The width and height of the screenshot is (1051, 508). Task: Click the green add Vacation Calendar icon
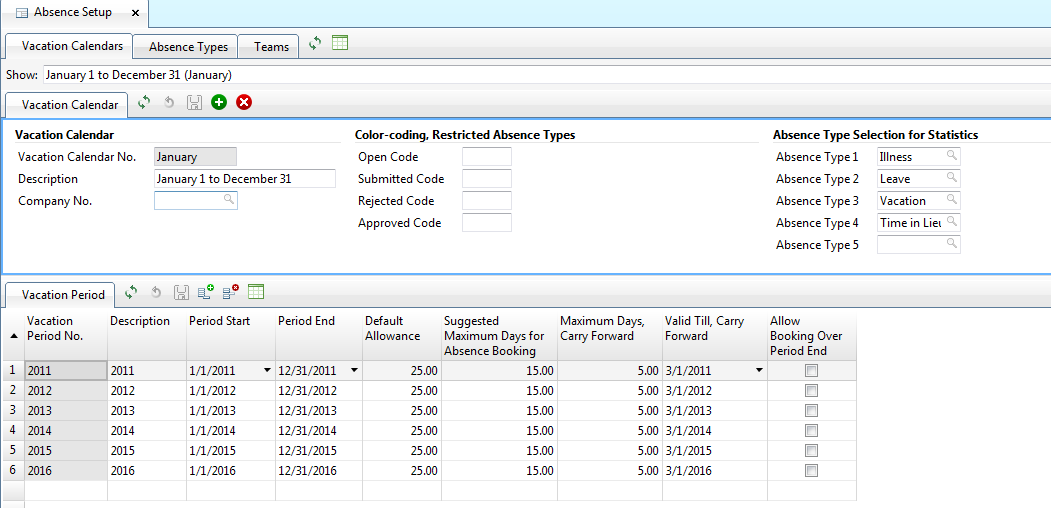(x=219, y=103)
